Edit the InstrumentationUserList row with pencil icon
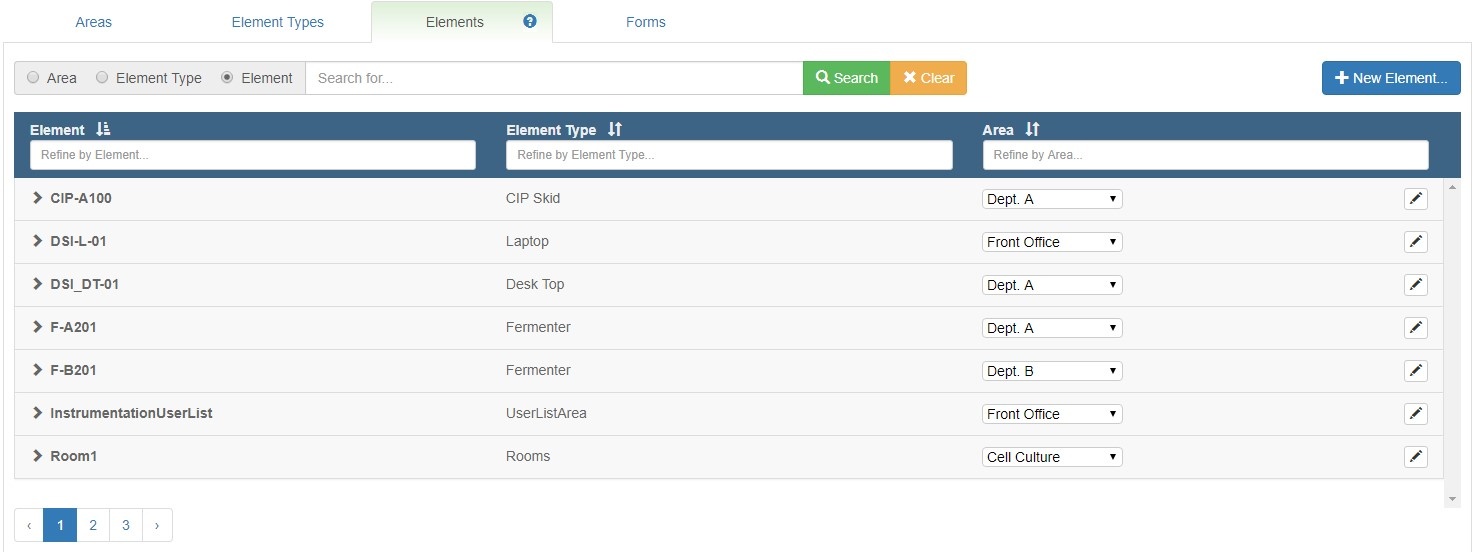1479x552 pixels. click(x=1415, y=414)
